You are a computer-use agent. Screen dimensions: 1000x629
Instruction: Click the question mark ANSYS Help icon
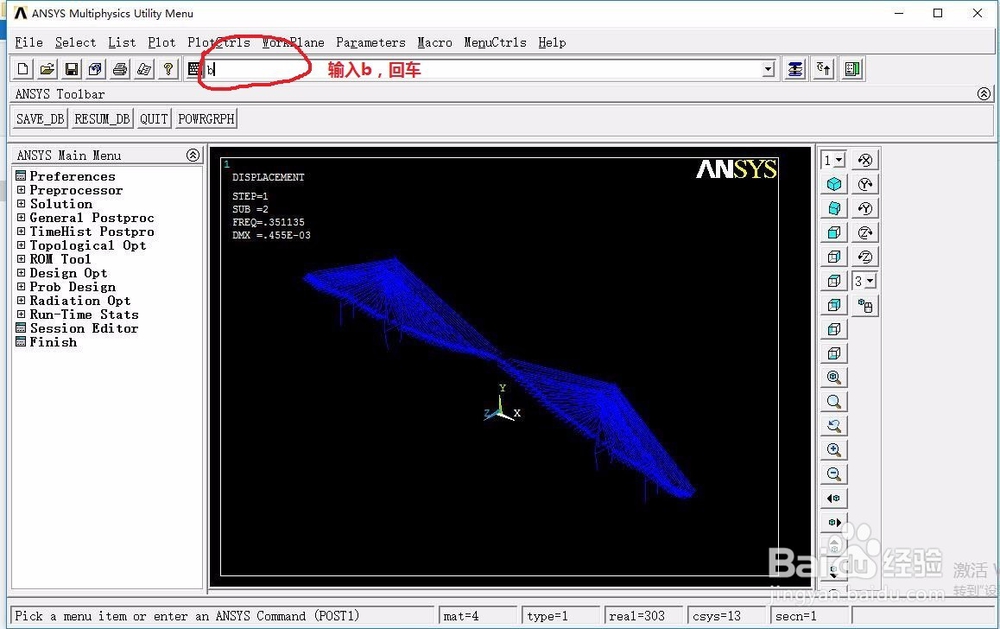click(x=168, y=69)
